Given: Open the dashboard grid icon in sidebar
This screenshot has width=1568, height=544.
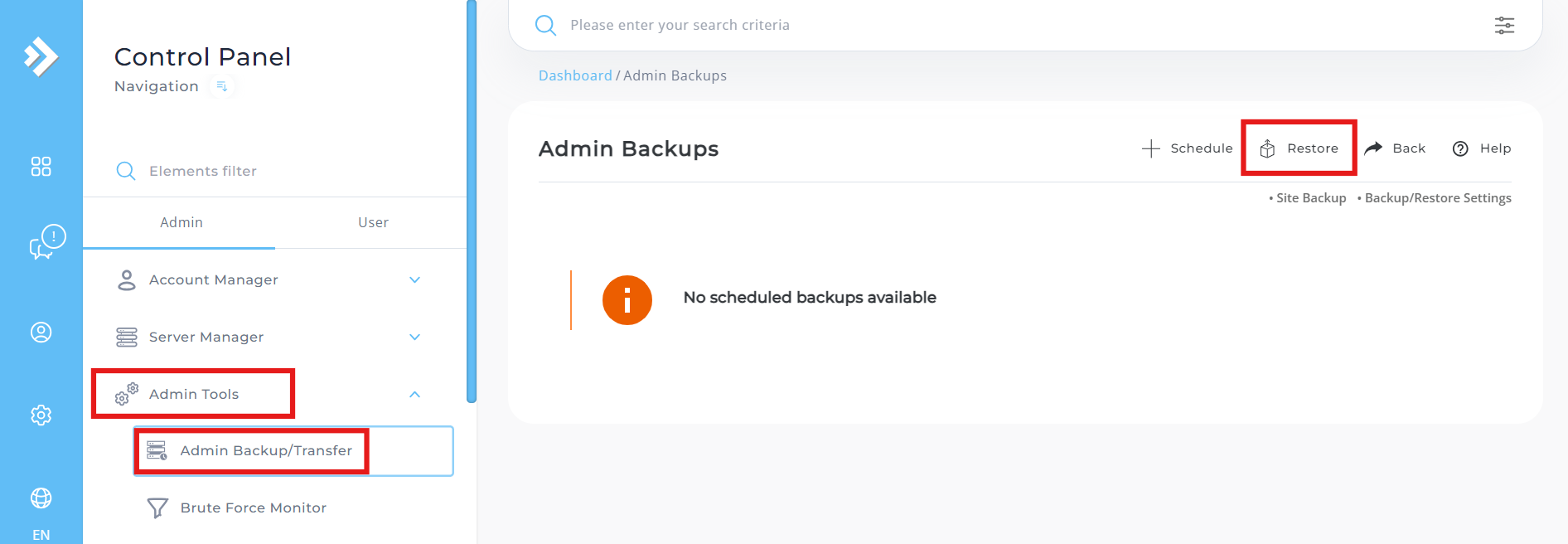Looking at the screenshot, I should point(41,167).
